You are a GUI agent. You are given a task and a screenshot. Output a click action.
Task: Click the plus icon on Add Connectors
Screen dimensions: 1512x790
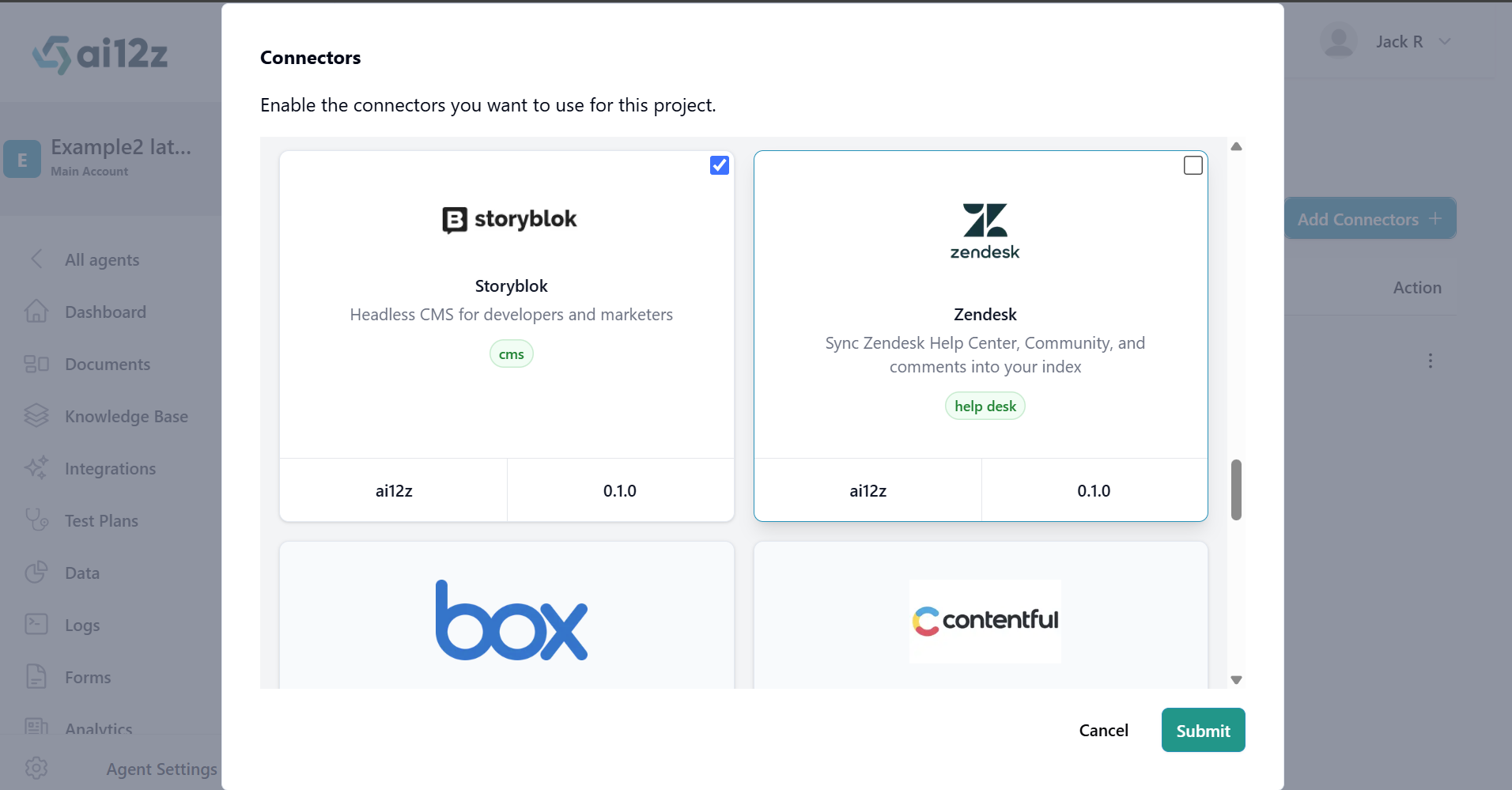click(x=1435, y=218)
